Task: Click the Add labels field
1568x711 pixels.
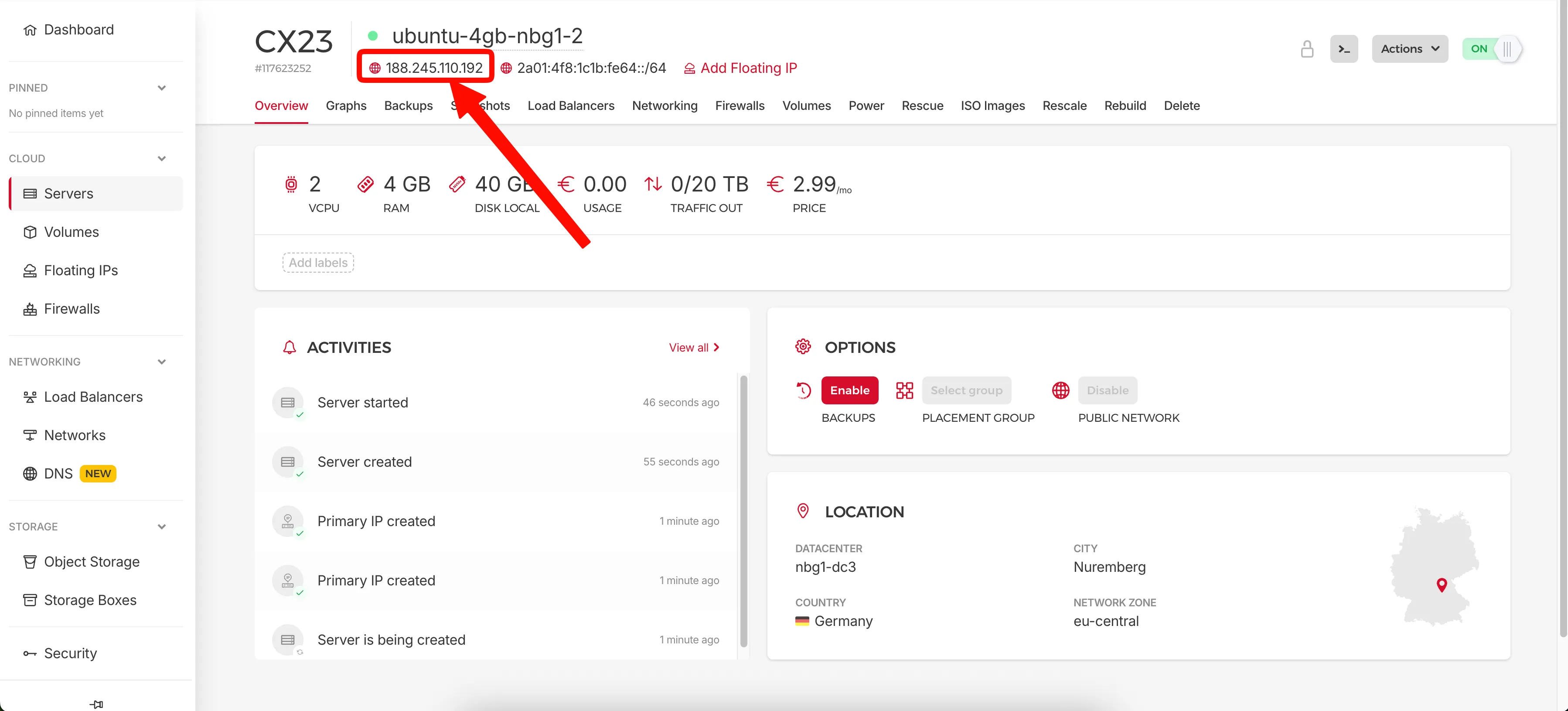Action: tap(318, 262)
